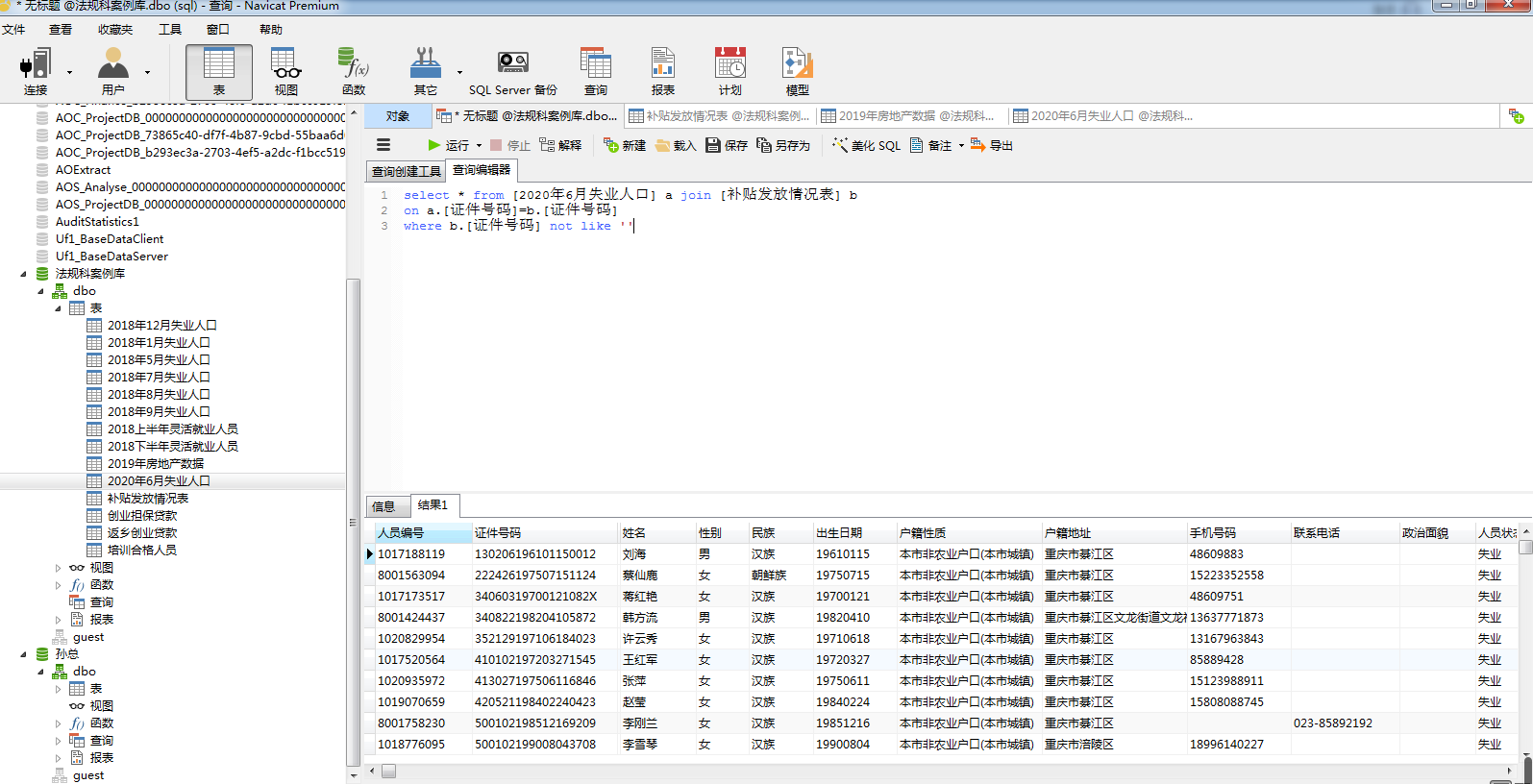Click the 载入 (Load) button
The image size is (1533, 784).
676,145
